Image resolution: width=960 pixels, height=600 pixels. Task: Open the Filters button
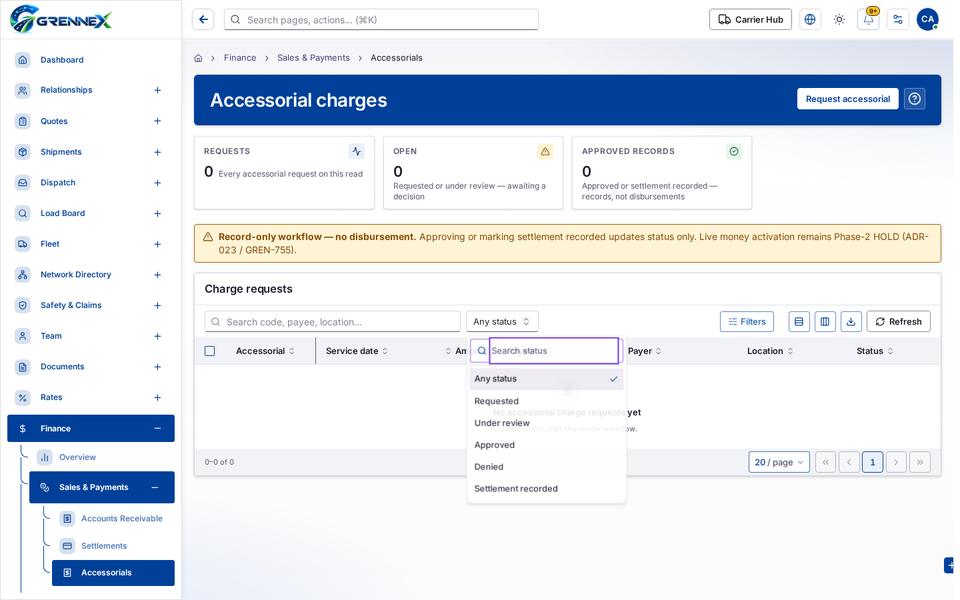747,321
